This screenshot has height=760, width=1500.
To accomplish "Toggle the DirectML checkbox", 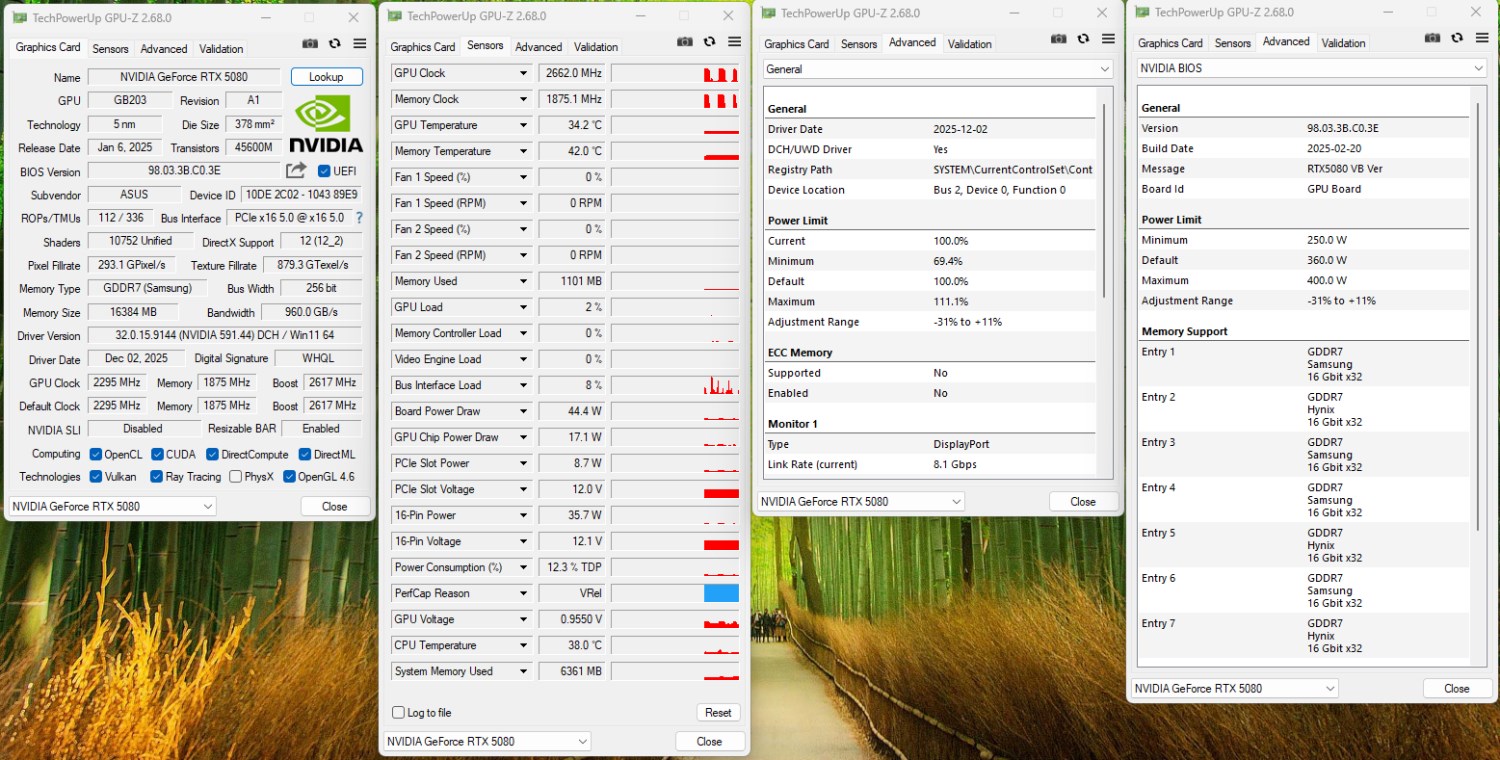I will tap(305, 454).
